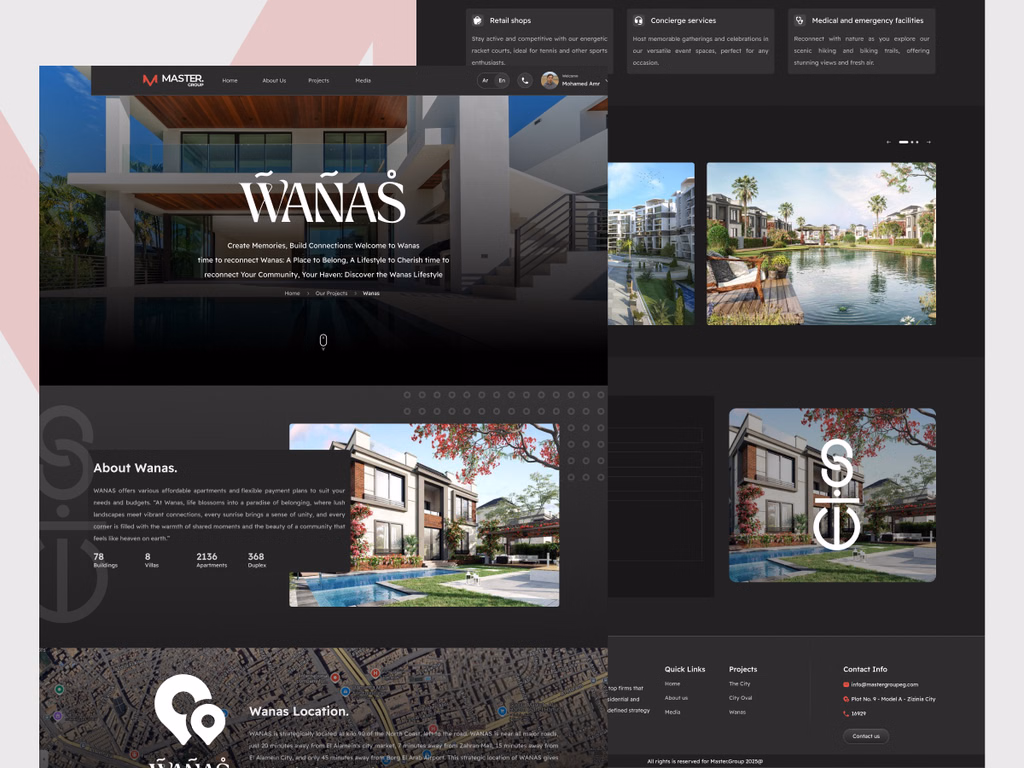Image resolution: width=1024 pixels, height=768 pixels.
Task: Click the phone call icon in header
Action: (x=525, y=81)
